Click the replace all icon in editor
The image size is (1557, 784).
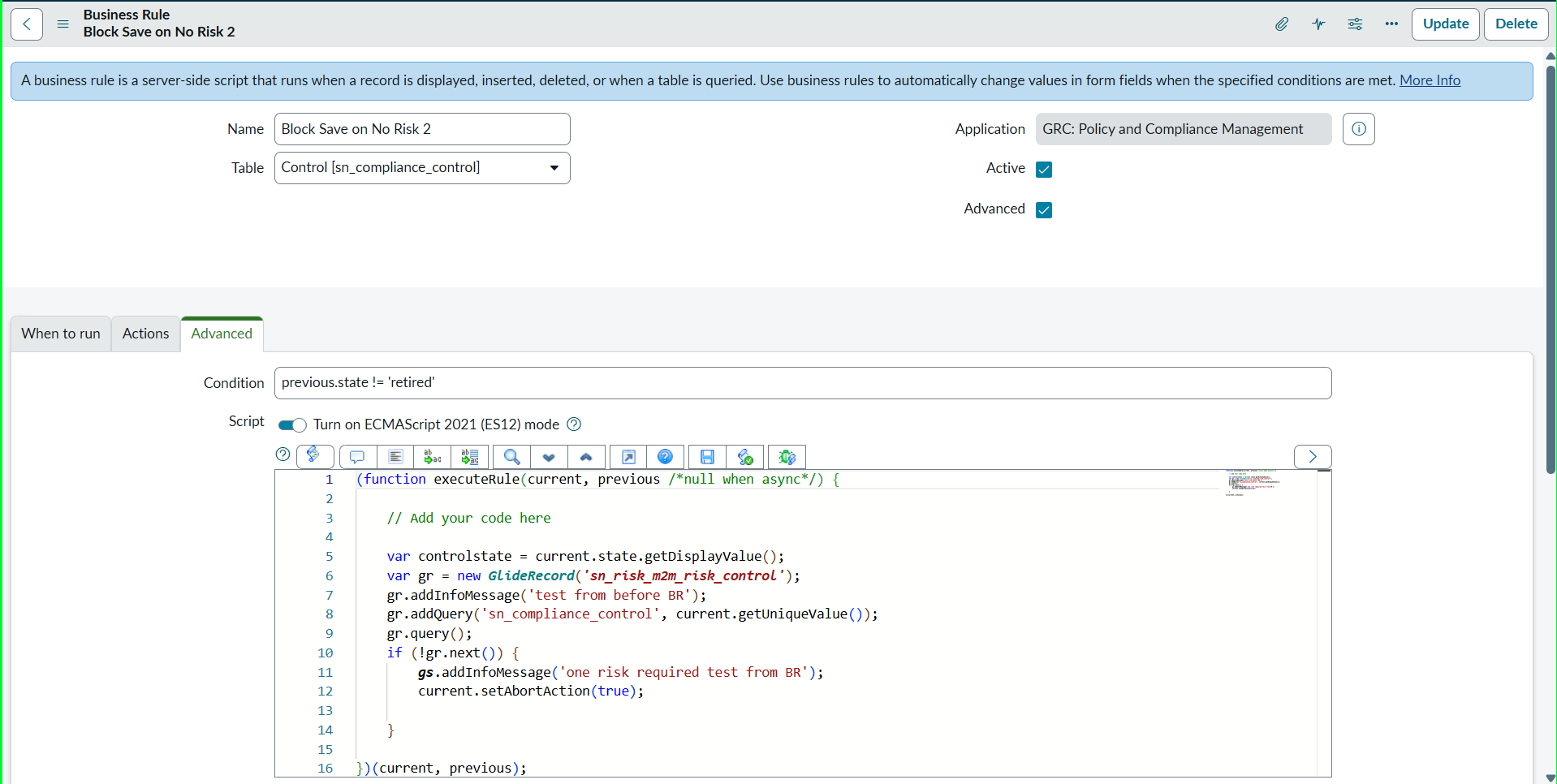(x=470, y=457)
